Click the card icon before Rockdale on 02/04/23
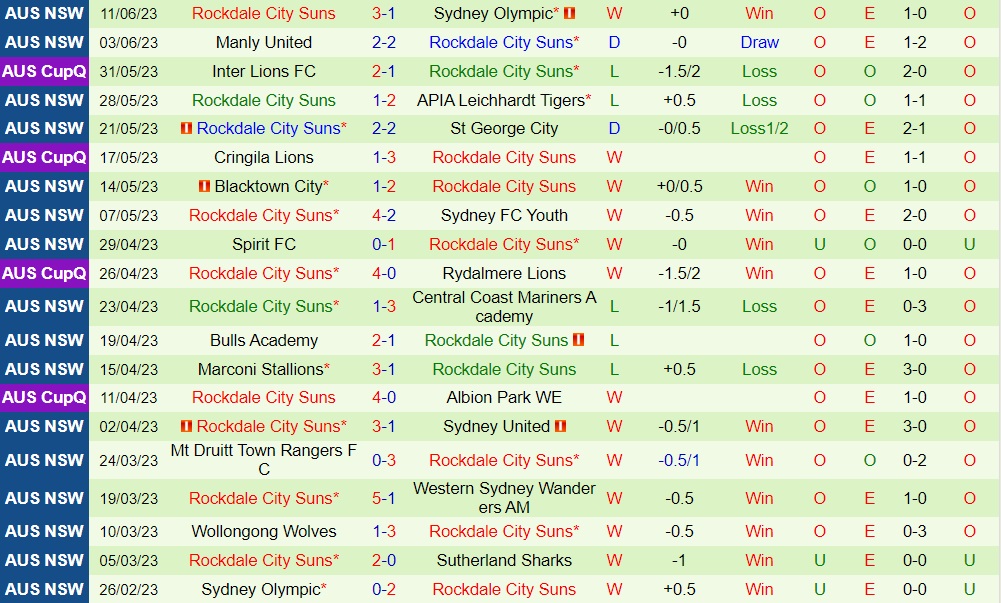 click(x=186, y=426)
